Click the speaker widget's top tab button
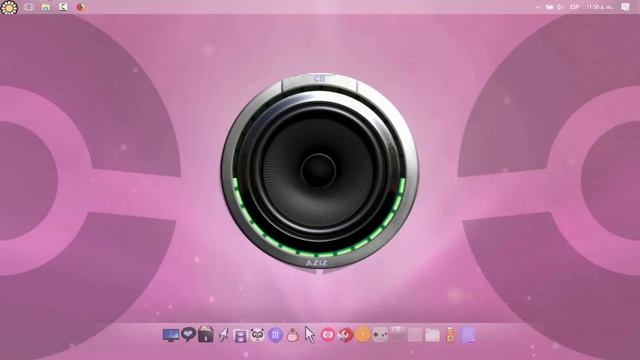 pos(319,81)
